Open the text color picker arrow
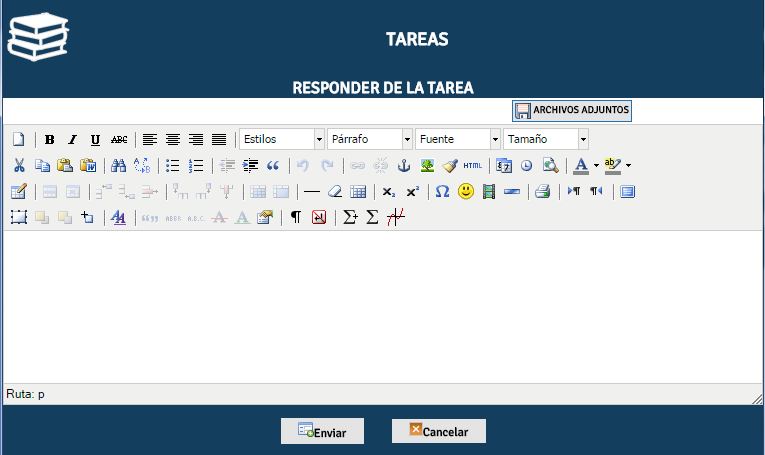The height and width of the screenshot is (455, 765). point(596,165)
